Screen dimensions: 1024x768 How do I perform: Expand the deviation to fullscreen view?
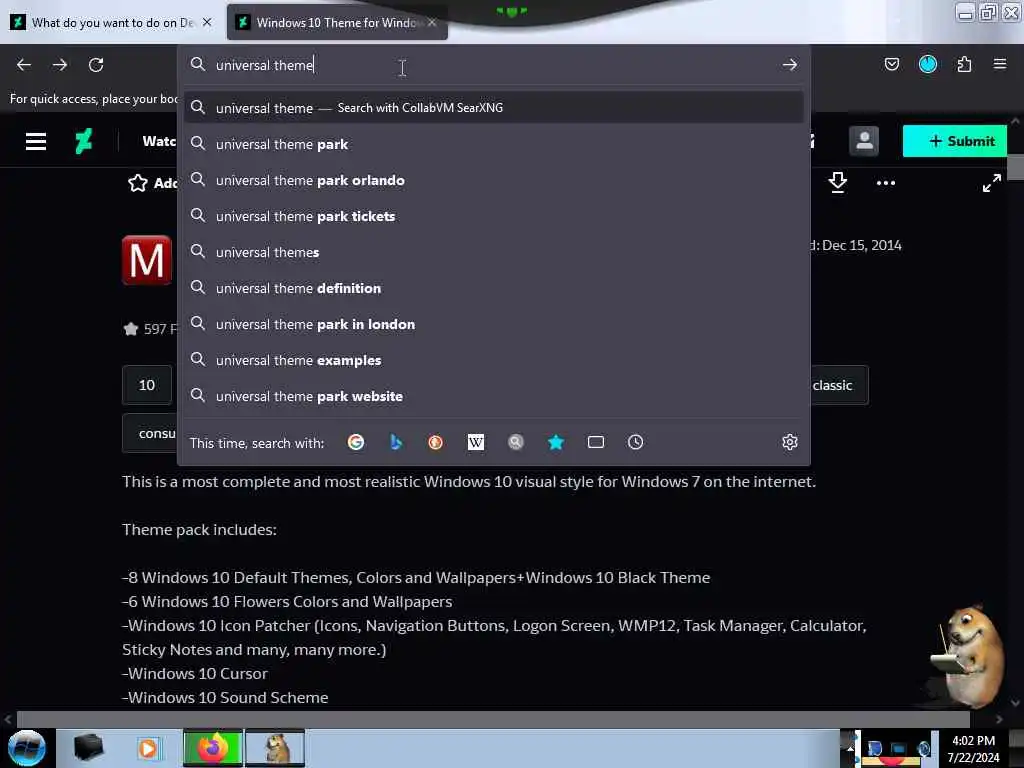pos(991,184)
